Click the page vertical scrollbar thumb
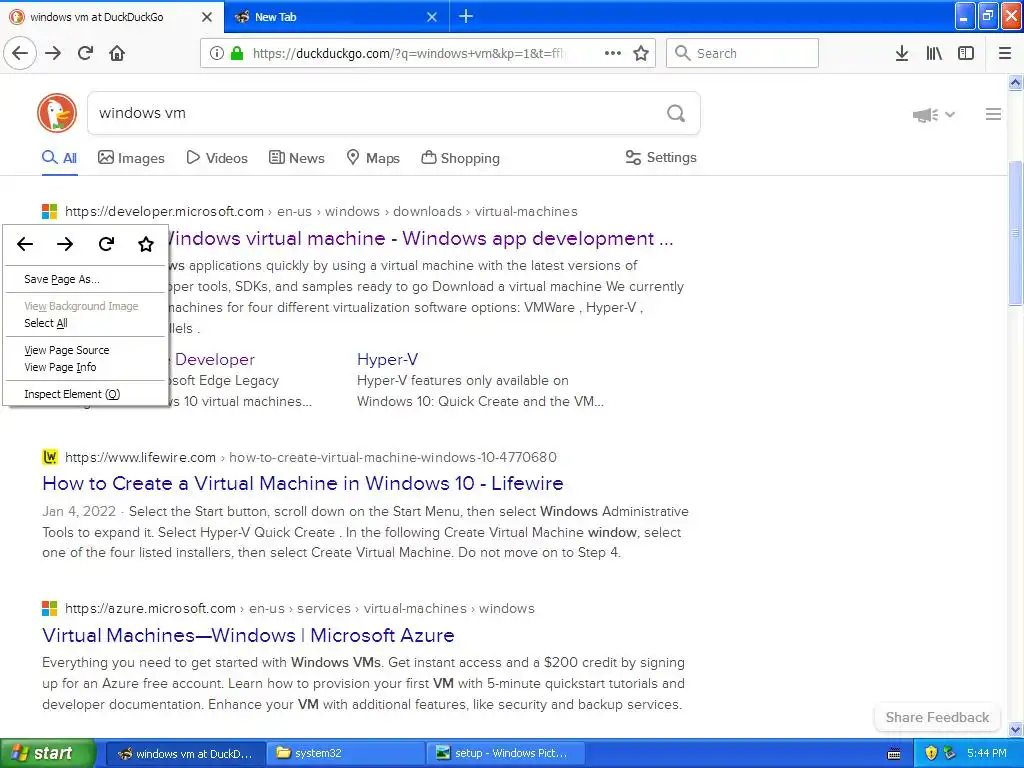Viewport: 1024px width, 768px height. [1015, 232]
